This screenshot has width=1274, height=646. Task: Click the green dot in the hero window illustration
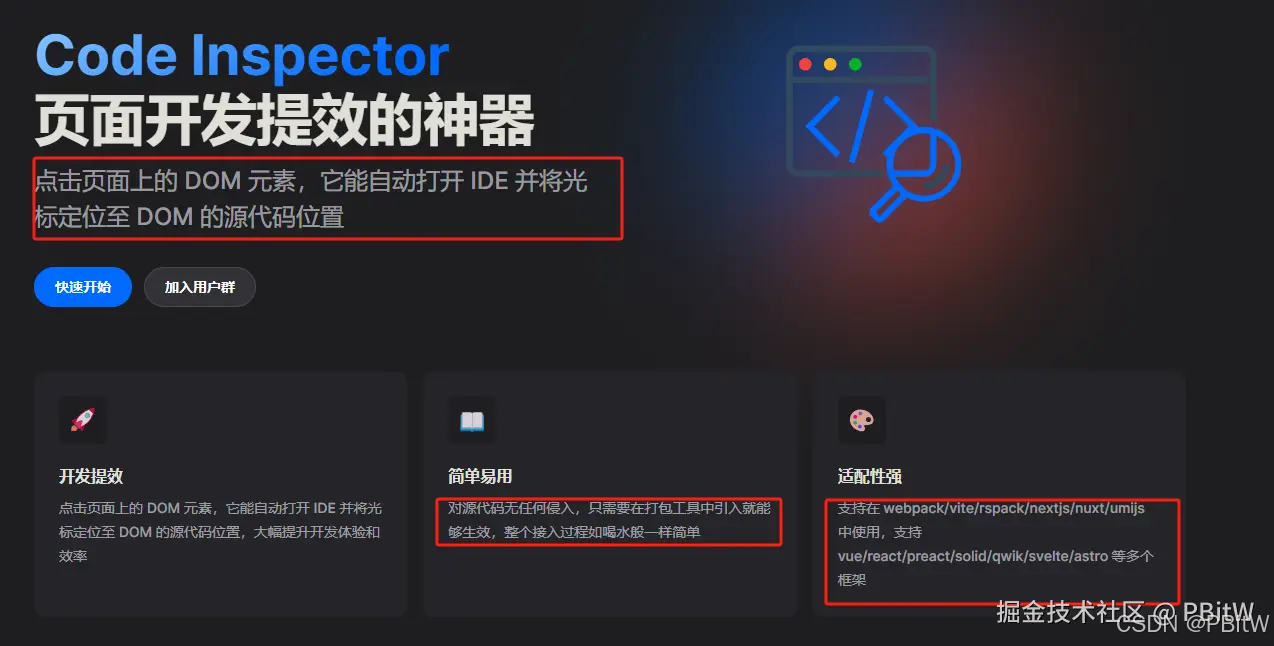coord(855,64)
